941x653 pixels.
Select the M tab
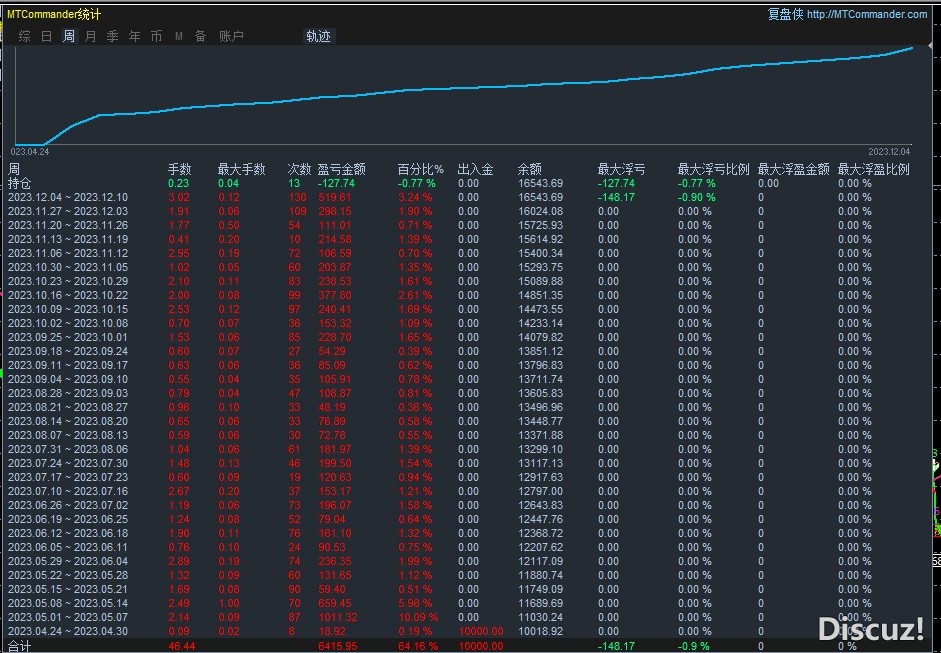click(x=178, y=36)
